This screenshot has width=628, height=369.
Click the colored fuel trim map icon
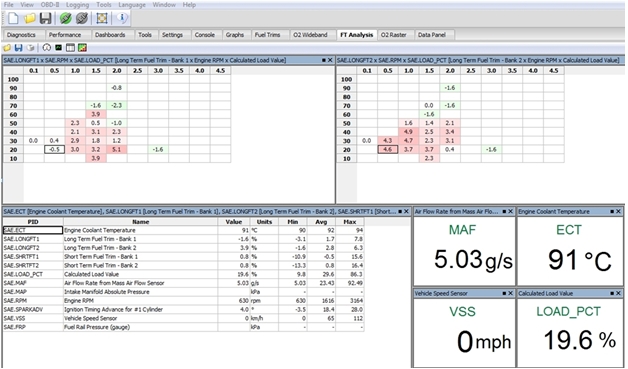click(82, 48)
